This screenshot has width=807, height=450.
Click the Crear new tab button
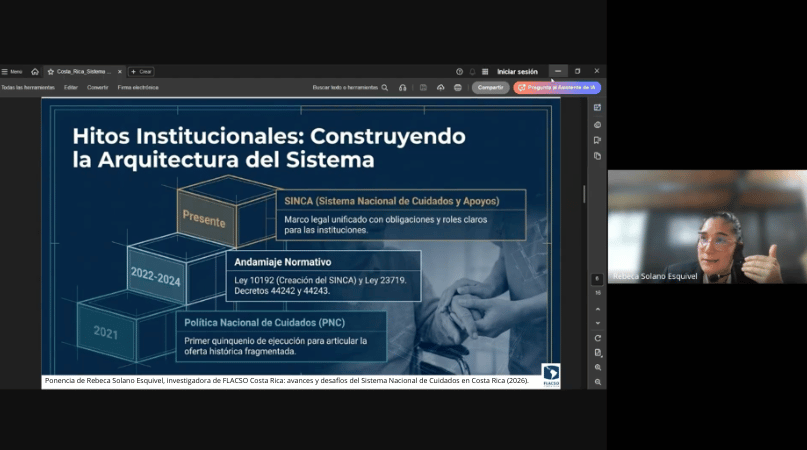(141, 72)
